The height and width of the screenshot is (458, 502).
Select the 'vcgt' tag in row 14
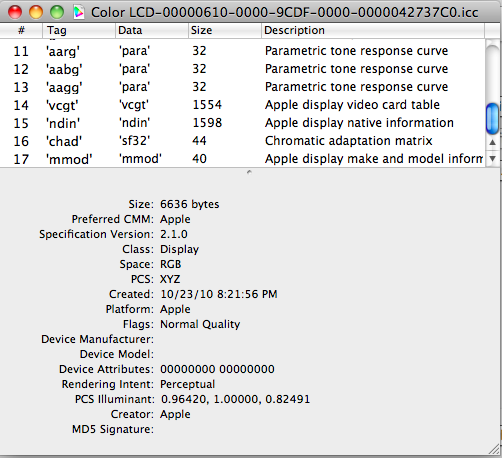pyautogui.click(x=62, y=105)
